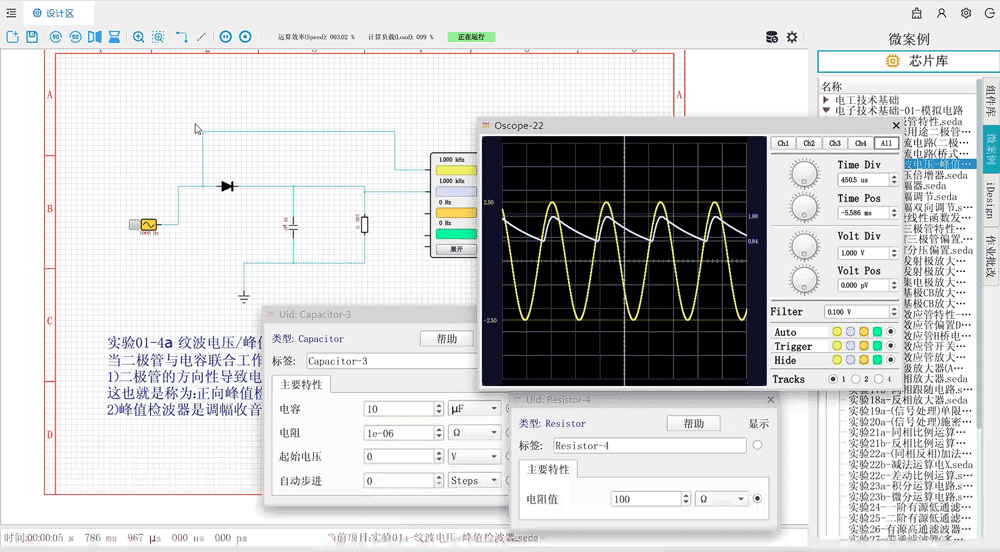Click 帮助 in Capacitor-3 window
1000x552 pixels.
[x=446, y=338]
